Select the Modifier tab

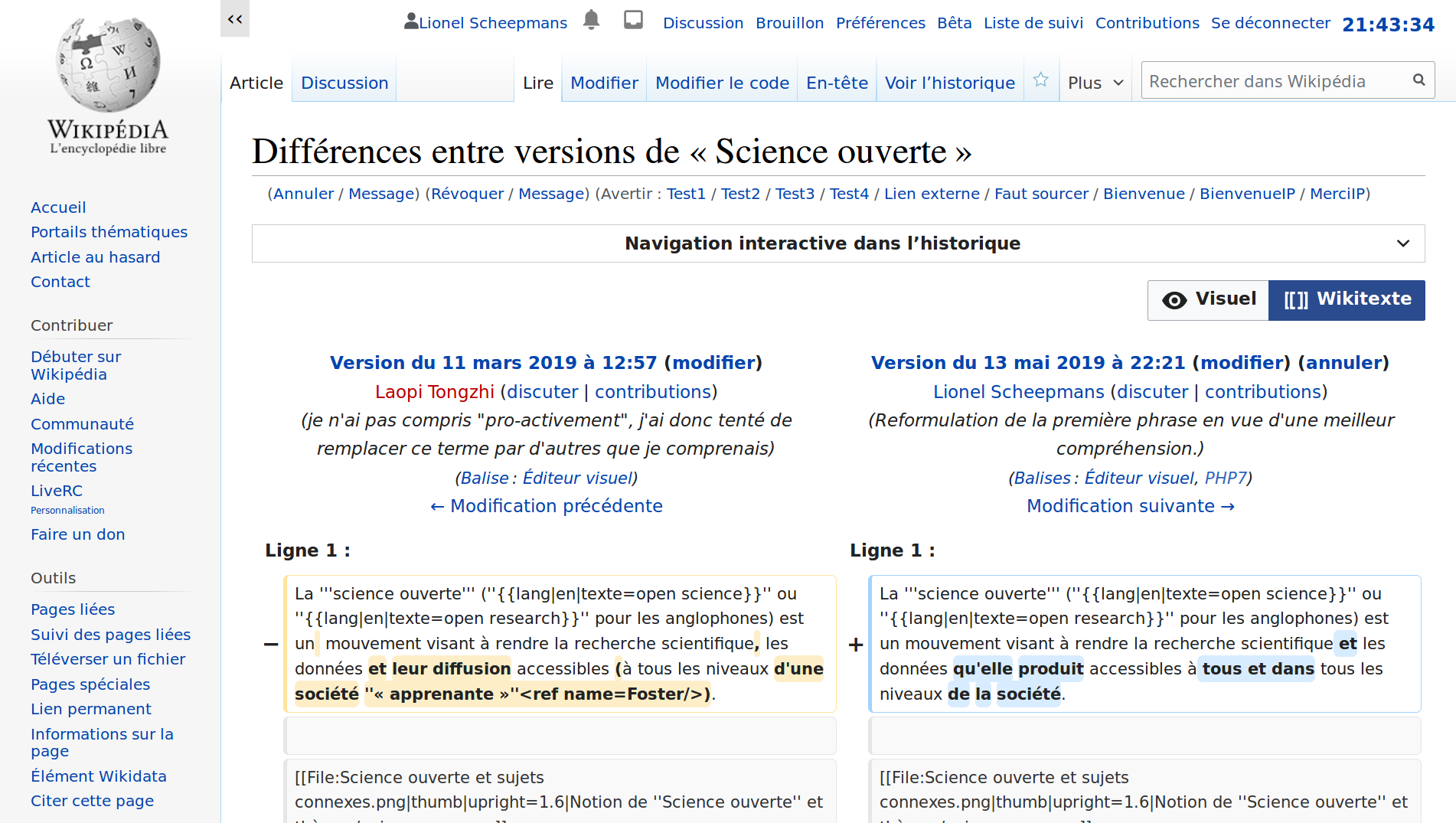(604, 83)
